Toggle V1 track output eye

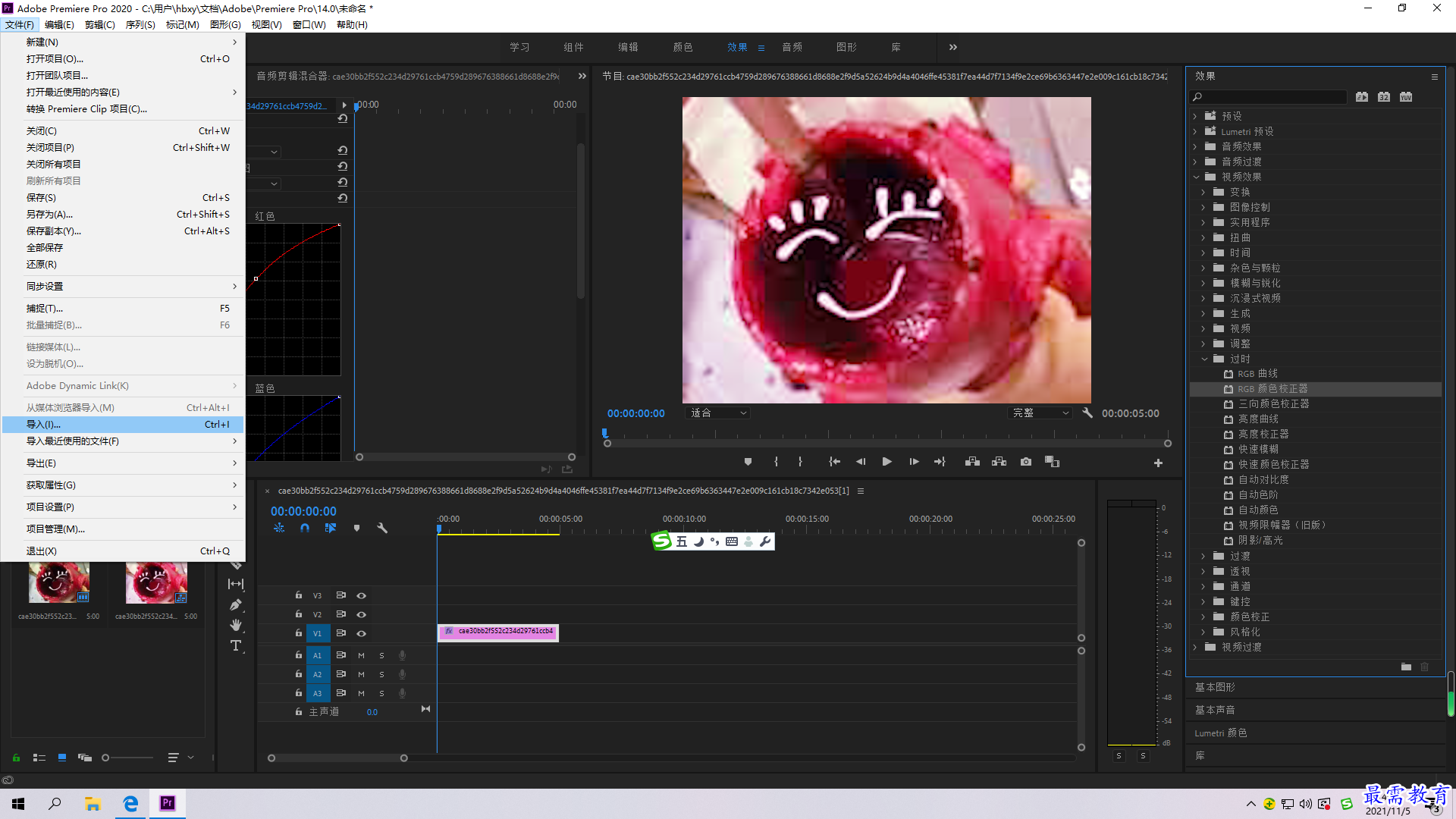tap(362, 634)
